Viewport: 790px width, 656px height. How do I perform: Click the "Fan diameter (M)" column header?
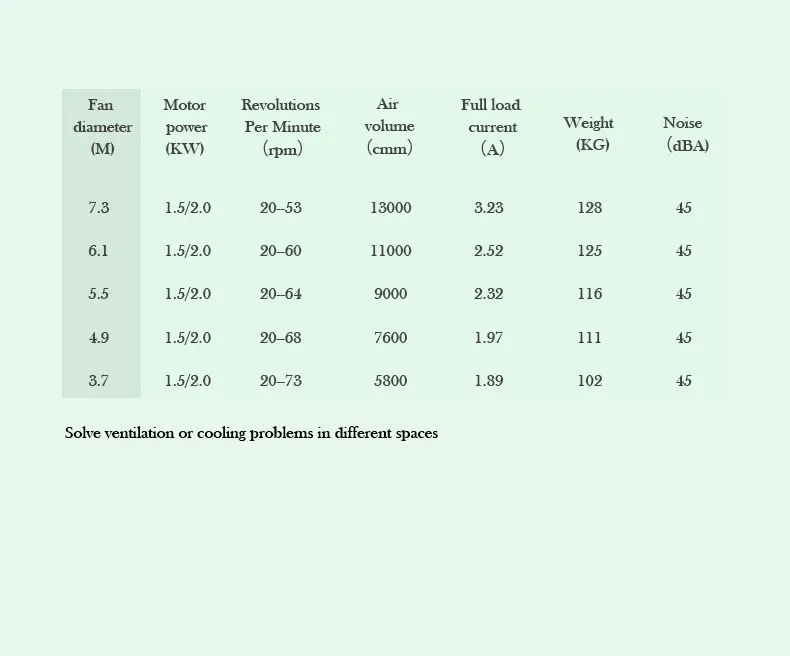101,127
